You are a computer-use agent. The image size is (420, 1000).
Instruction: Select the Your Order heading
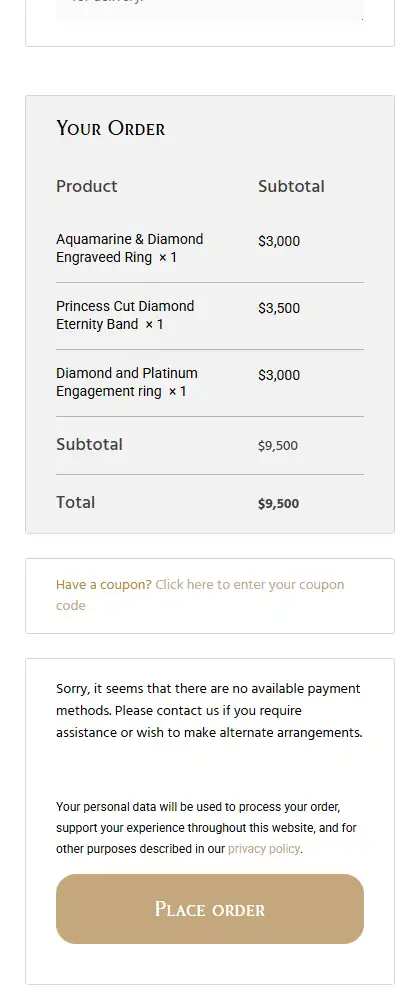tap(111, 128)
